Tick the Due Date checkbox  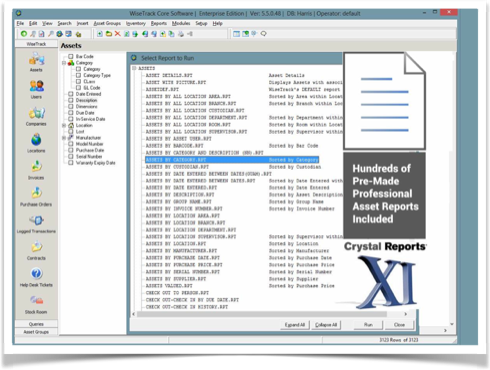click(71, 113)
